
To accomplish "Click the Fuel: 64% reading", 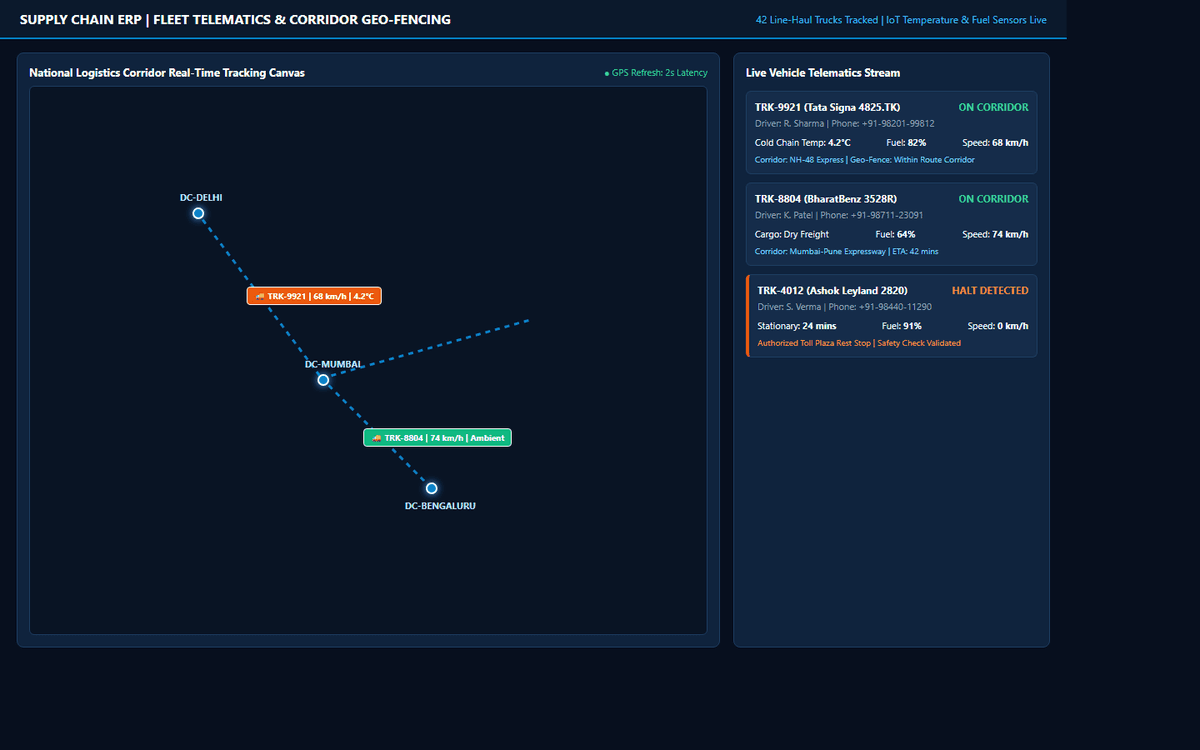I will 895,235.
